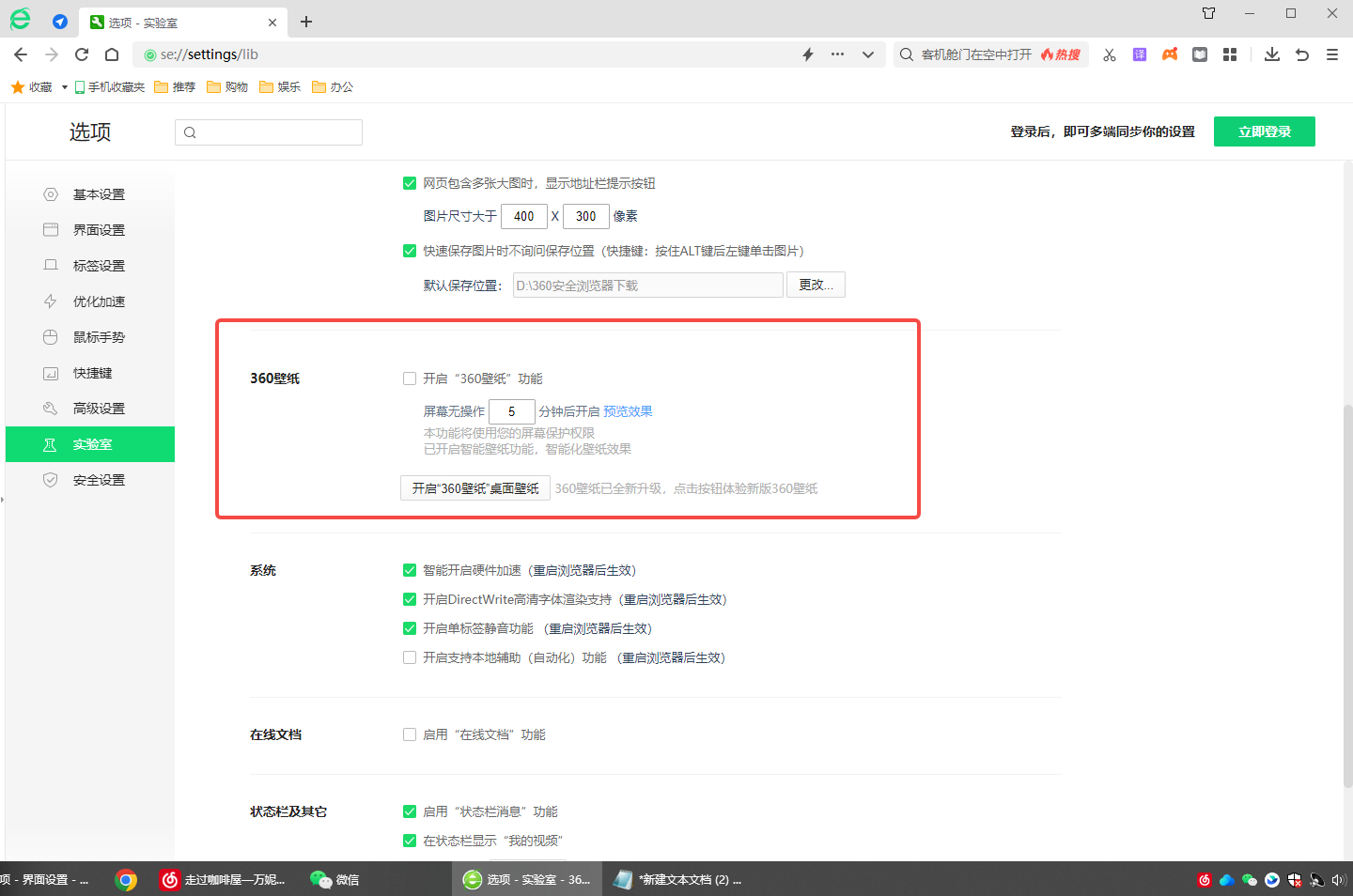The width and height of the screenshot is (1353, 896).
Task: Enable 启用"在线文档"功能 checkbox
Action: click(410, 734)
